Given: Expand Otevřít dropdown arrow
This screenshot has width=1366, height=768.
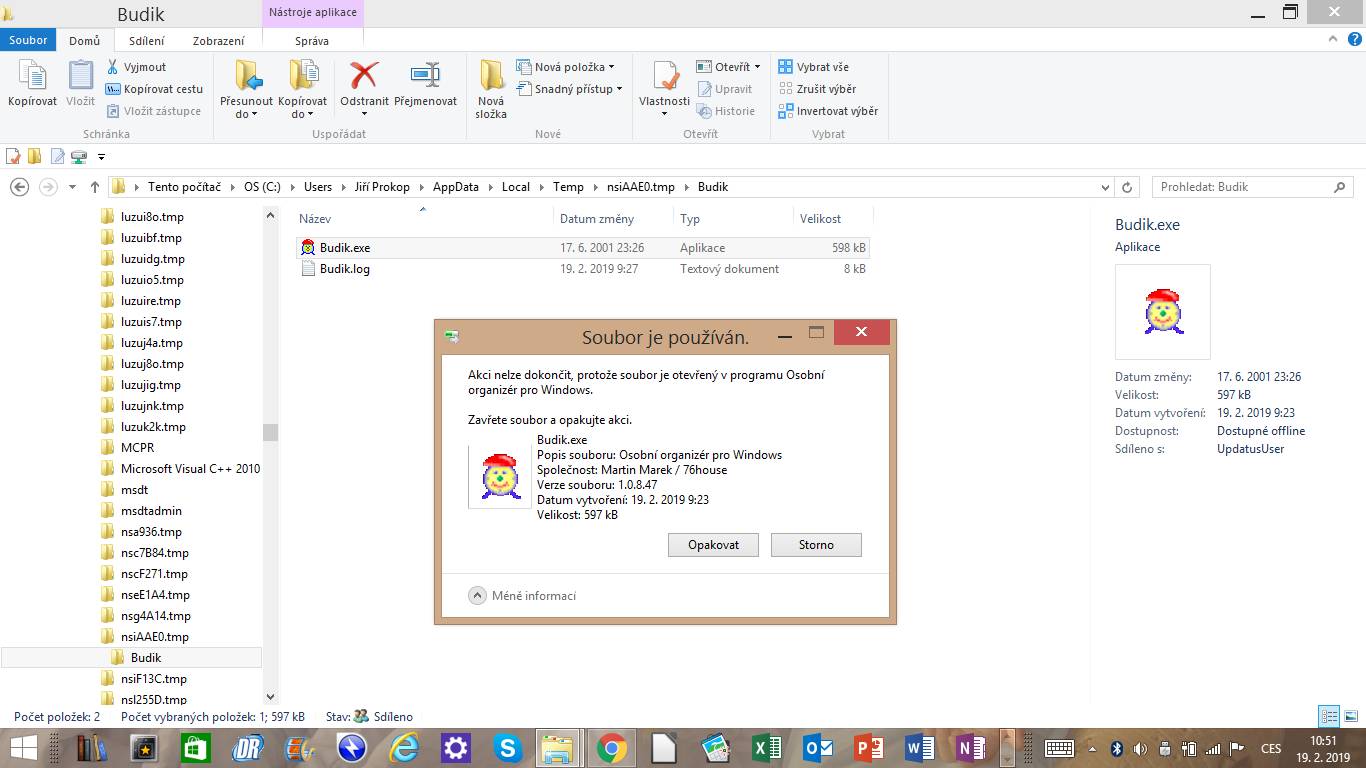Looking at the screenshot, I should 757,68.
